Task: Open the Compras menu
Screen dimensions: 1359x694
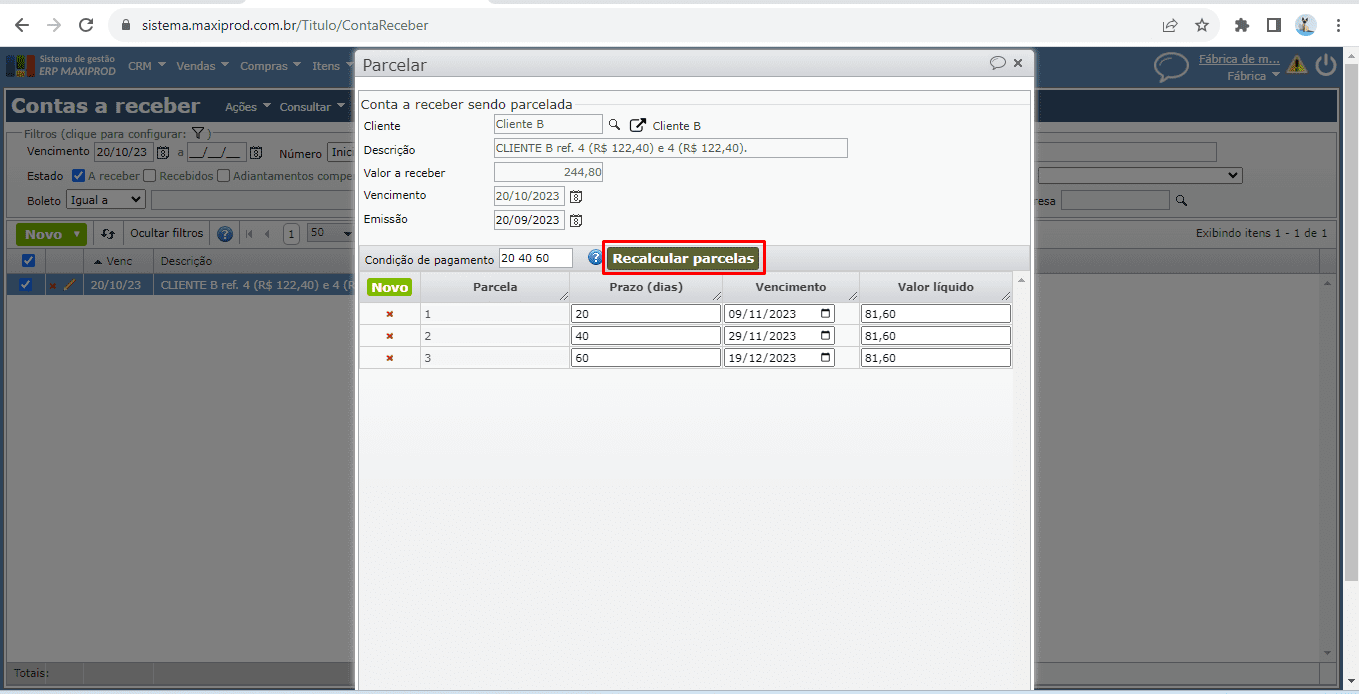Action: pos(270,66)
